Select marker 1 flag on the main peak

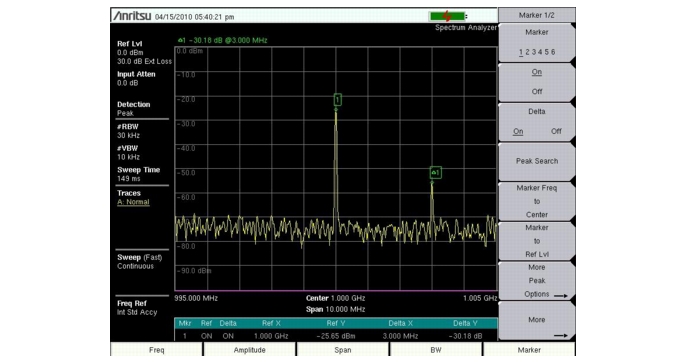click(337, 100)
